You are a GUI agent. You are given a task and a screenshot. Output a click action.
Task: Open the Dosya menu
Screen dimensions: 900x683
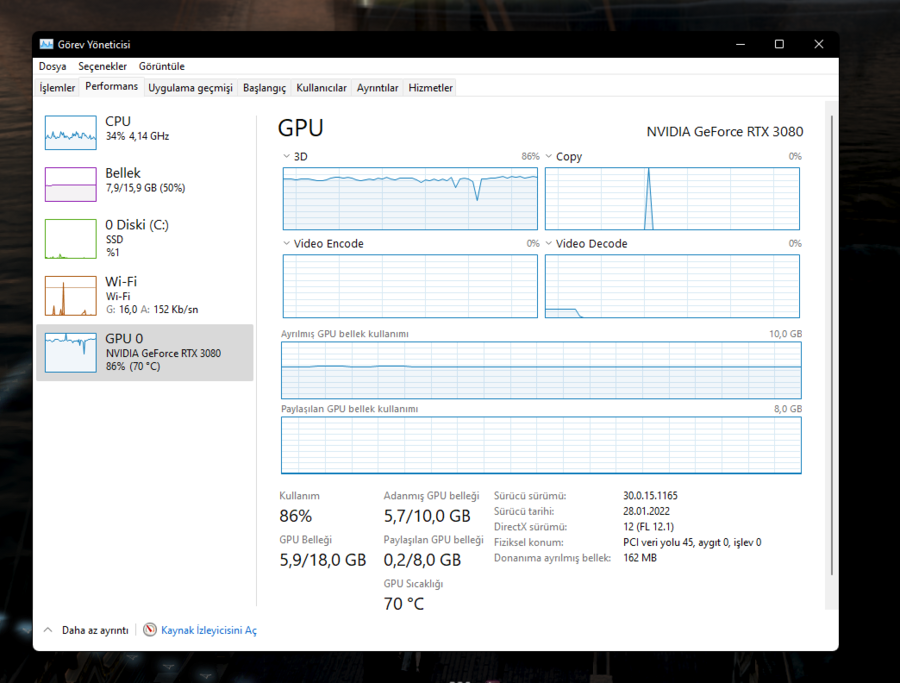pyautogui.click(x=52, y=66)
